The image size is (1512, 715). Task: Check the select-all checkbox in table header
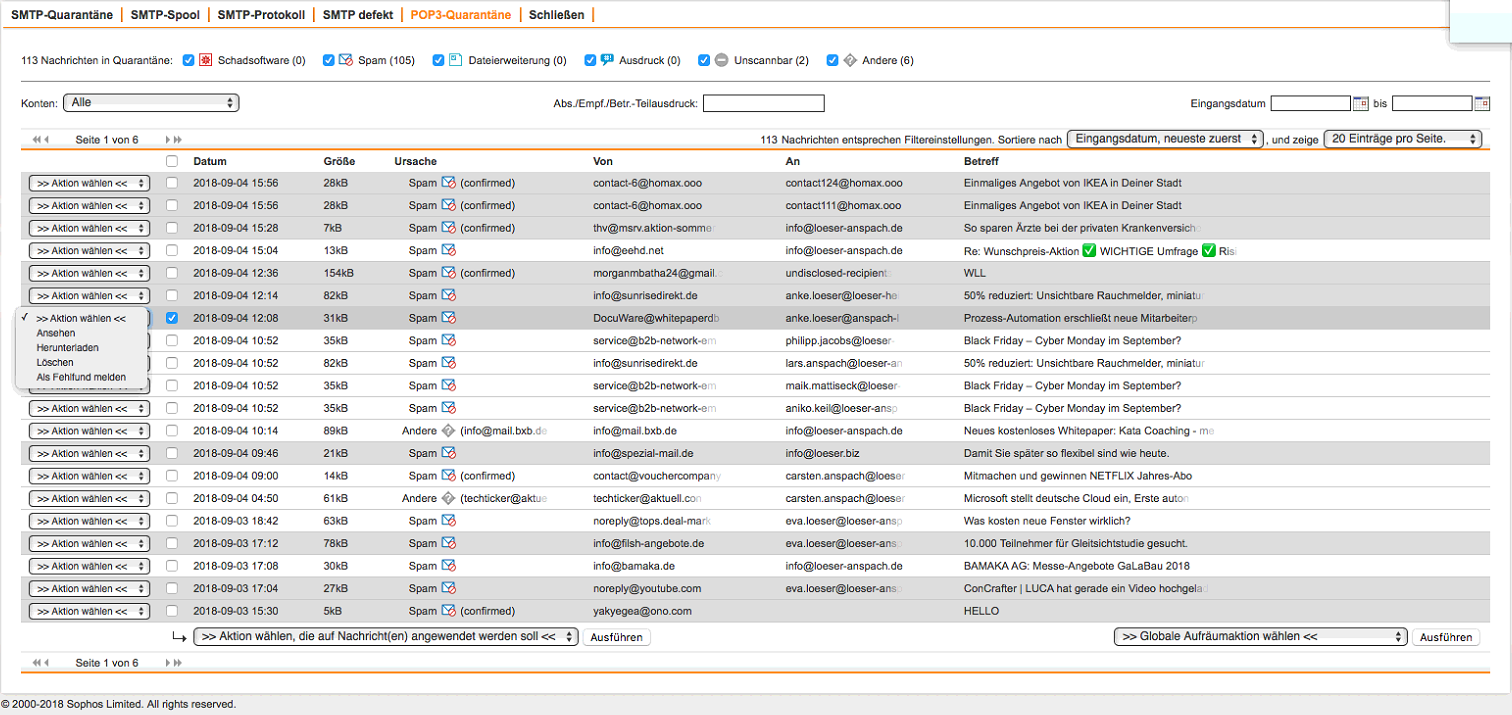[172, 161]
